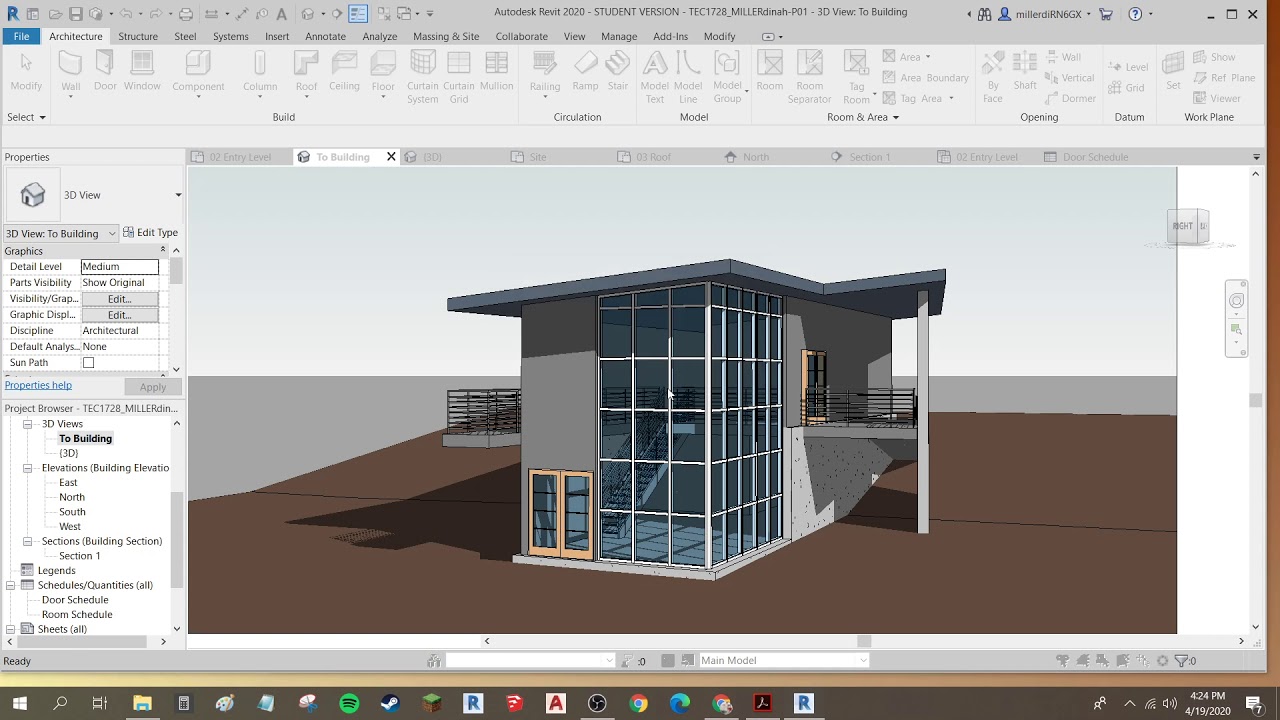
Task: Select the Roof tool
Action: click(306, 74)
